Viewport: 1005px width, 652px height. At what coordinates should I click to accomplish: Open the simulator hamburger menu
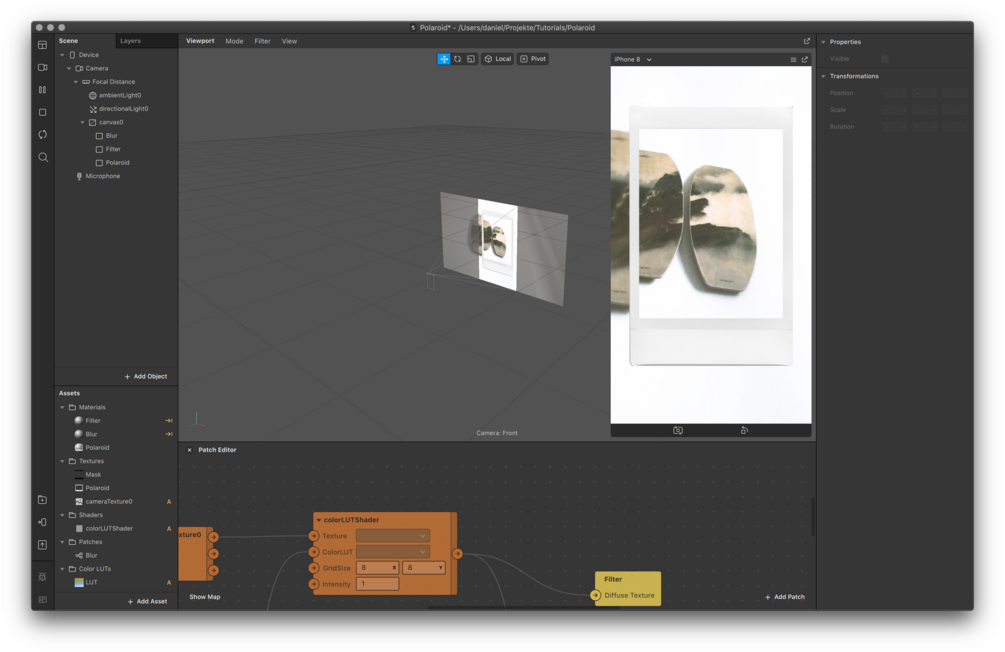point(793,60)
